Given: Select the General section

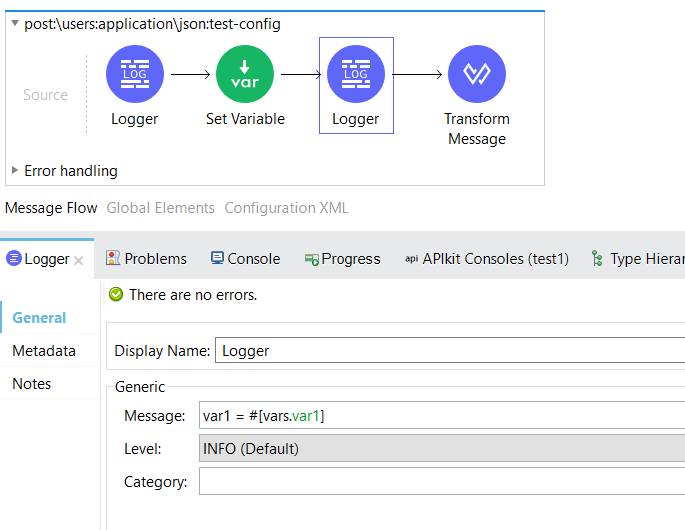Looking at the screenshot, I should 39,318.
